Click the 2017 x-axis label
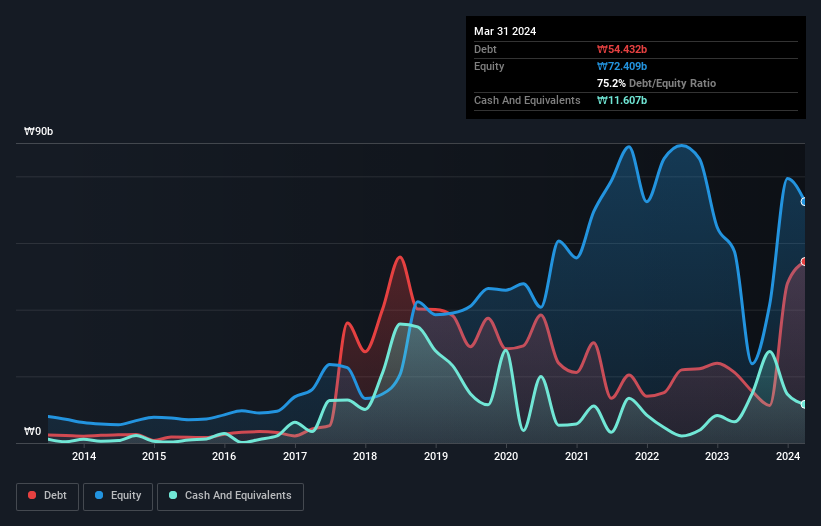821x526 pixels. 295,456
